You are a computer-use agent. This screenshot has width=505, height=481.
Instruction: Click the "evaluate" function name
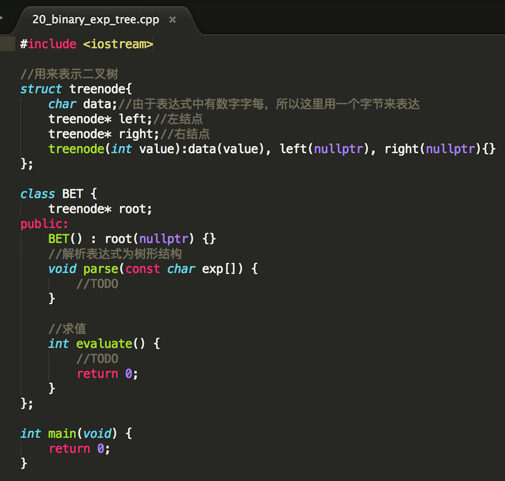pos(104,344)
